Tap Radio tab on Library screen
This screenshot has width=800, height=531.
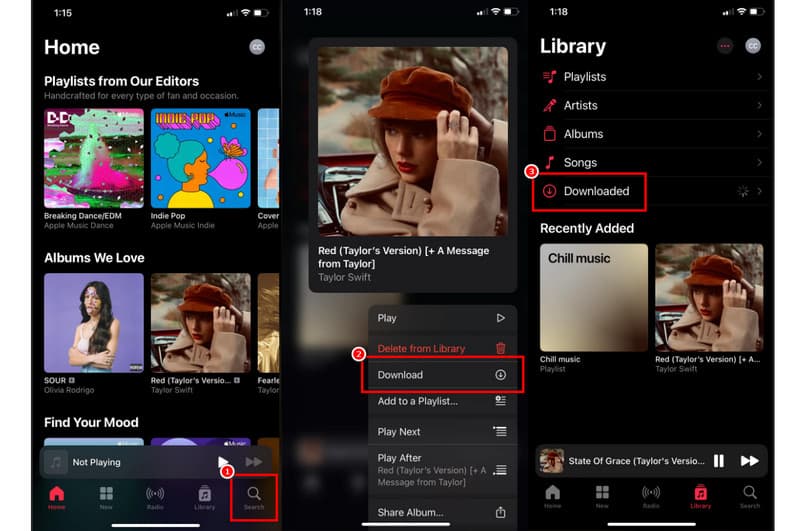coord(651,497)
